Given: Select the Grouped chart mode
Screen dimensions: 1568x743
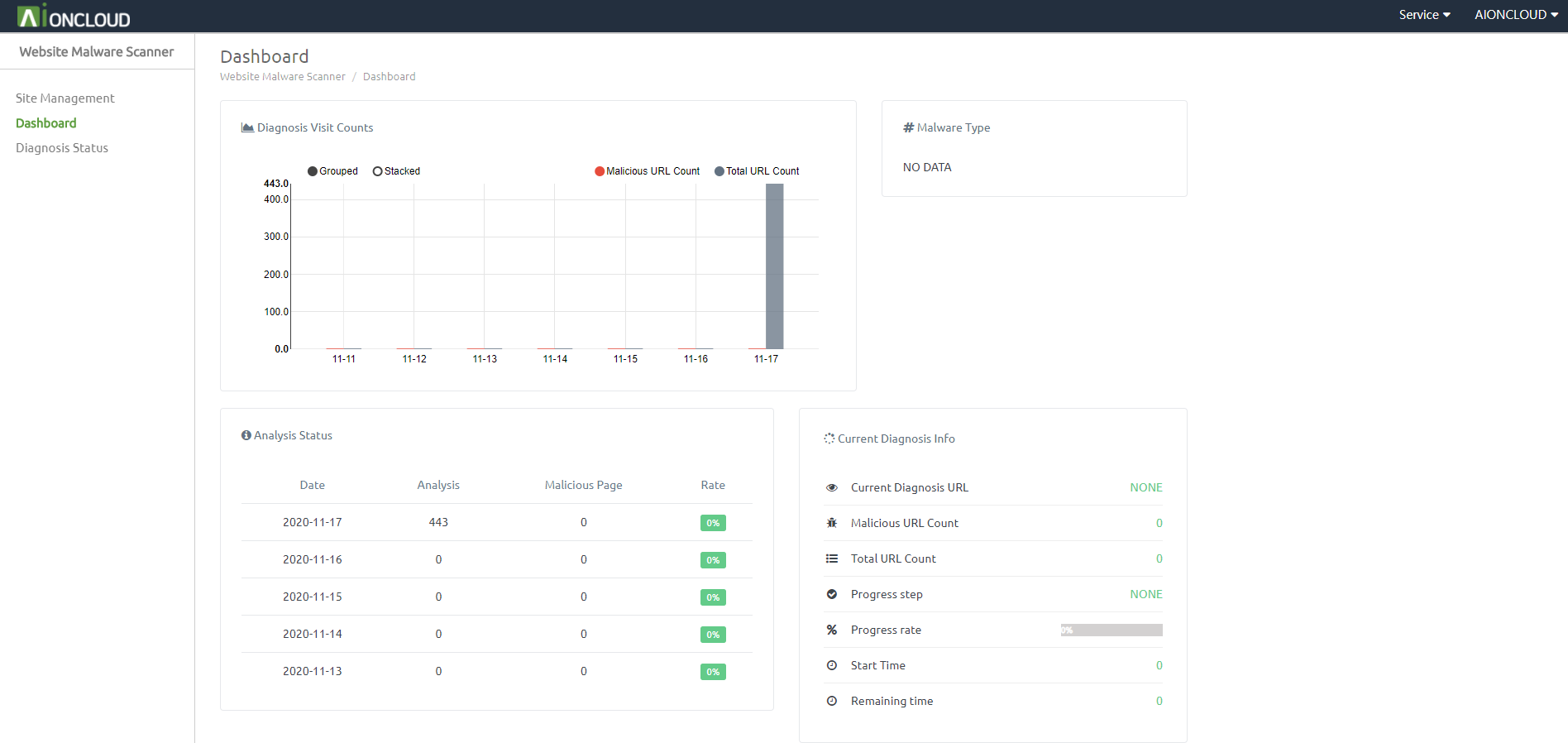Looking at the screenshot, I should pyautogui.click(x=332, y=171).
